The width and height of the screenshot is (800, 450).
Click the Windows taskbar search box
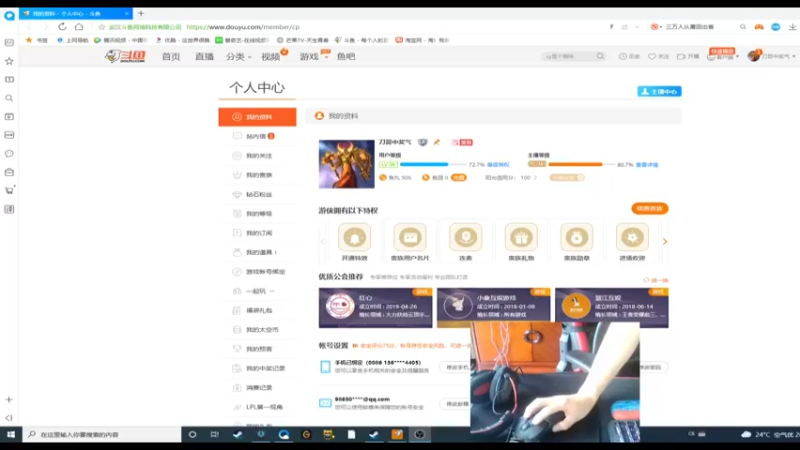tap(102, 434)
